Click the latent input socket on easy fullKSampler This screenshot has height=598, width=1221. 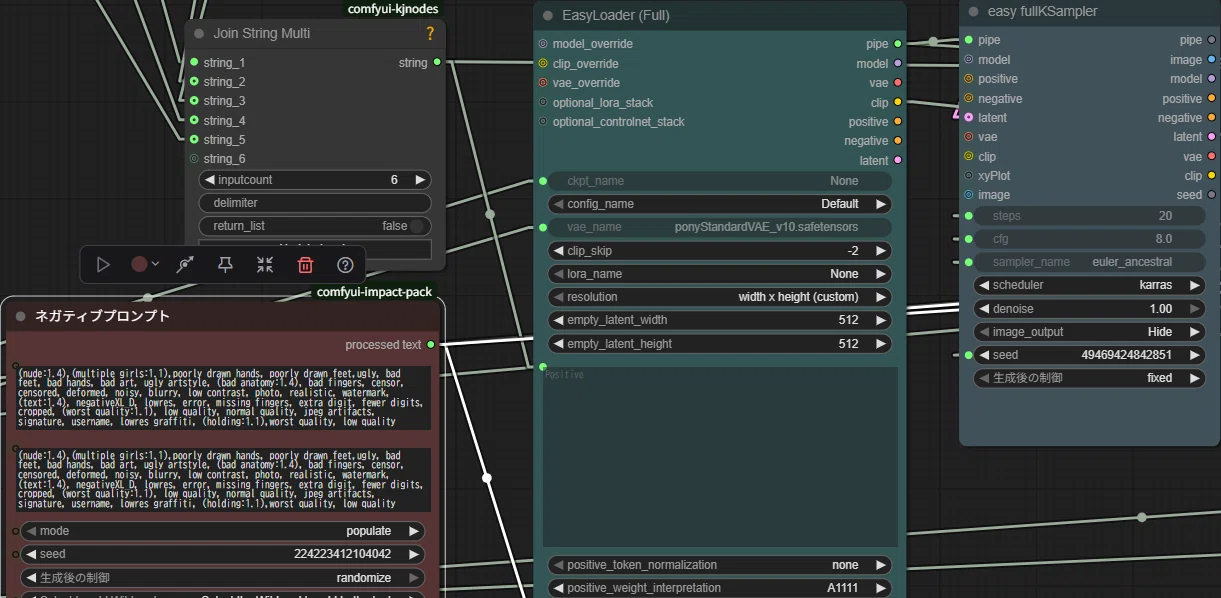pos(969,118)
